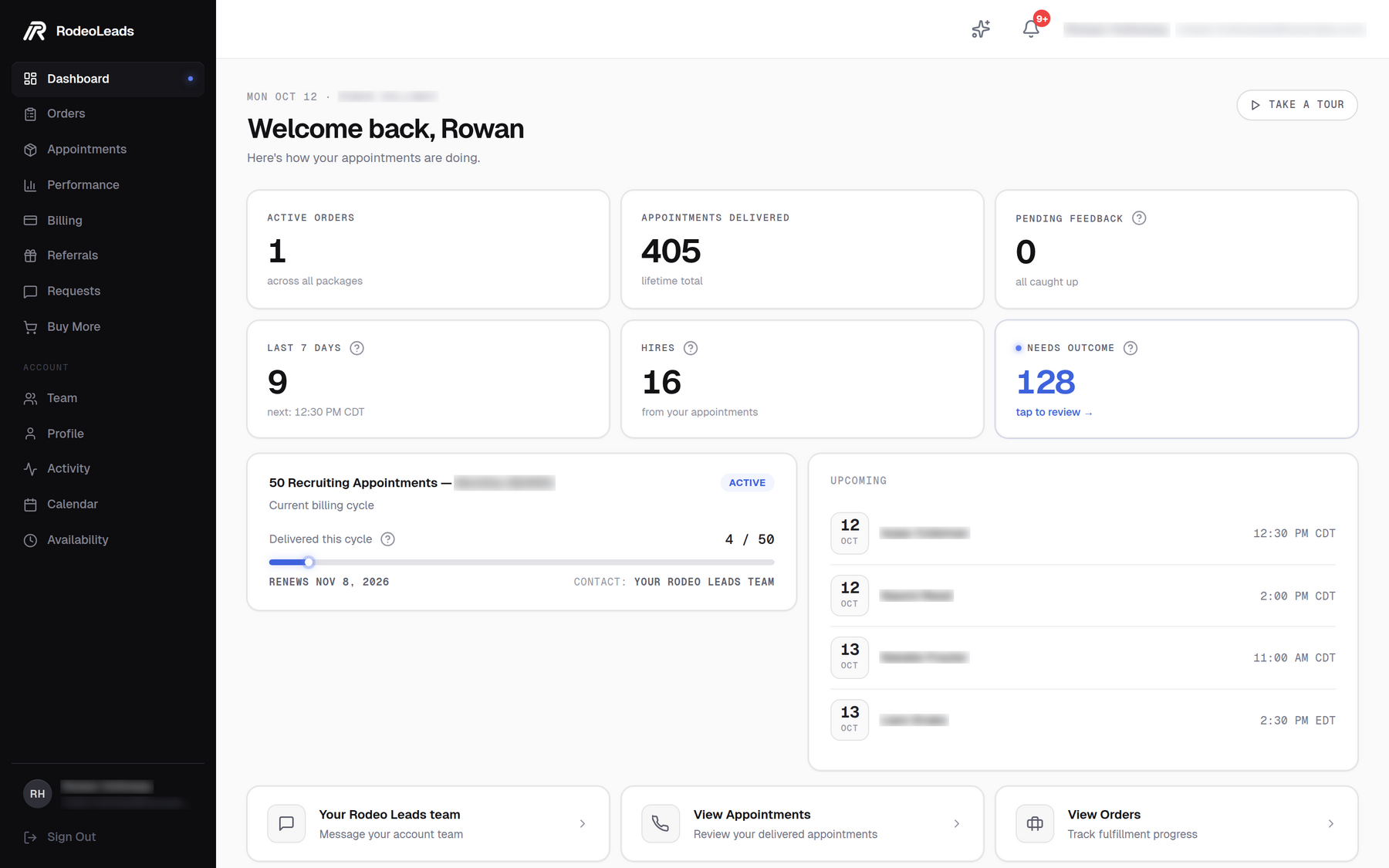This screenshot has height=868, width=1389.
Task: Open the upcoming 2:30 PM EDT appointment
Action: (x=1083, y=720)
